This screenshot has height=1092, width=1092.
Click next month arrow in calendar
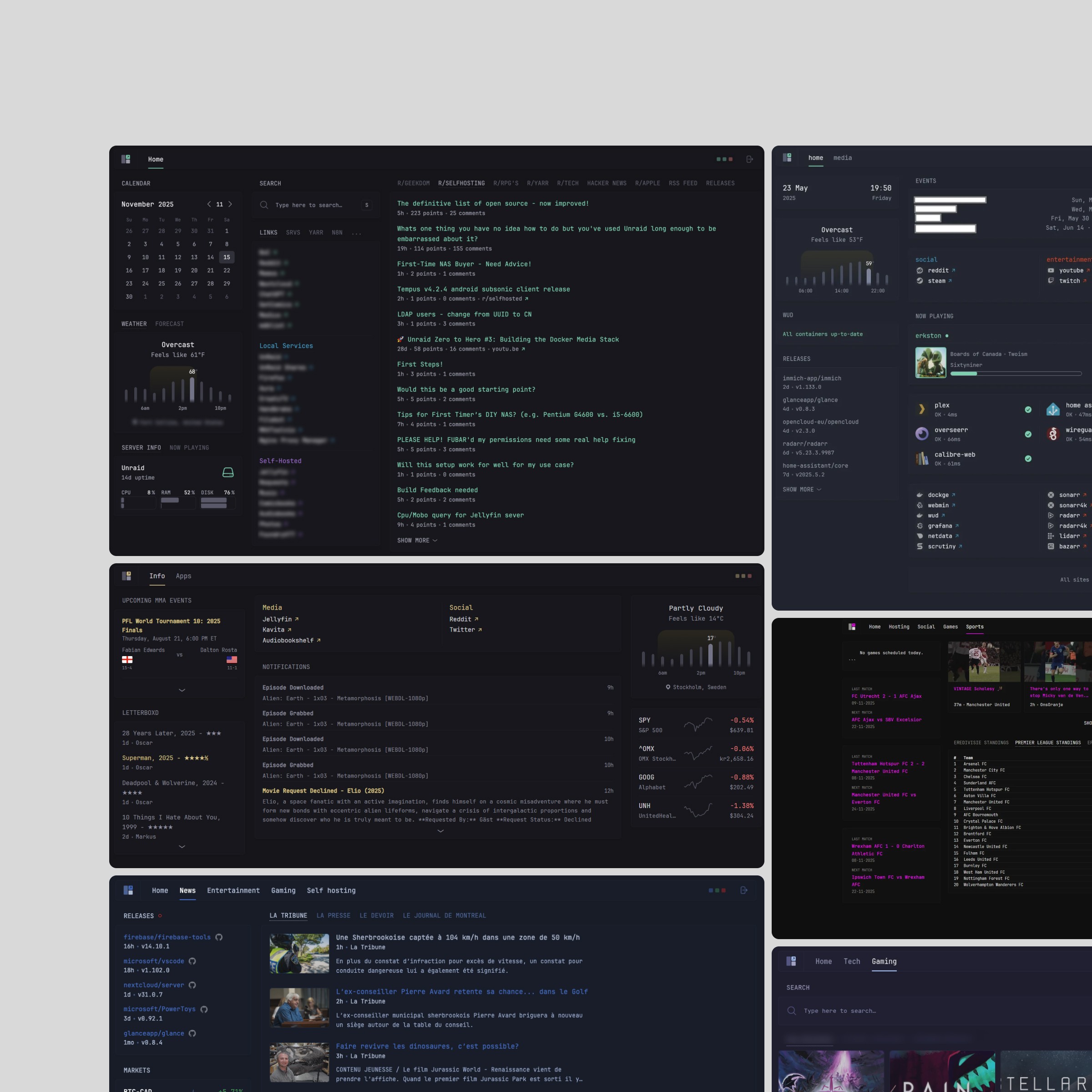pos(230,205)
